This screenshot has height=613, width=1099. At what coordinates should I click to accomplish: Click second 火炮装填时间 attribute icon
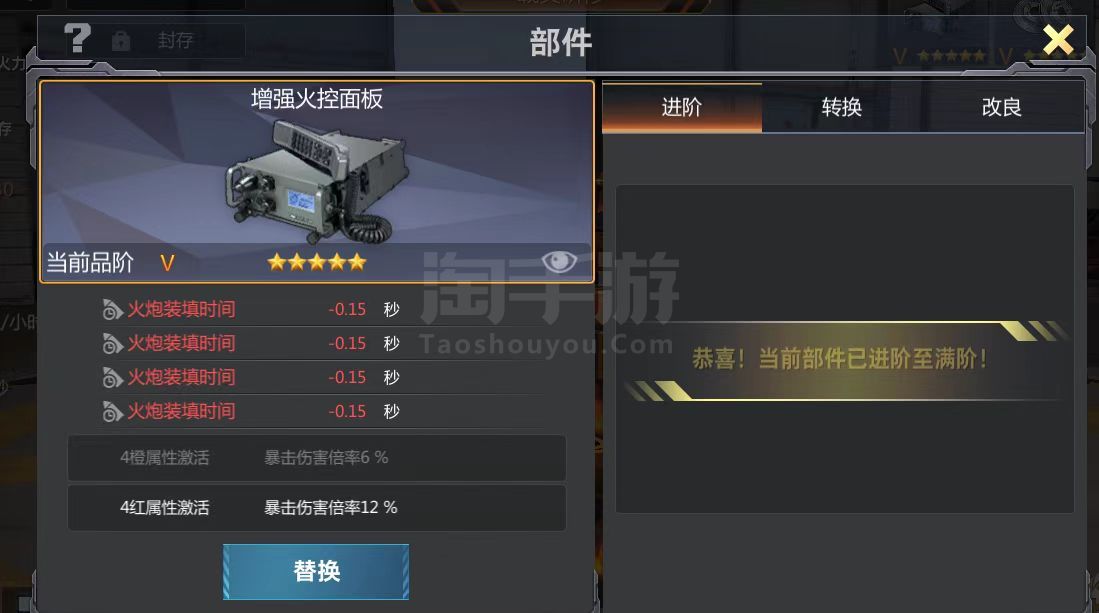[112, 343]
